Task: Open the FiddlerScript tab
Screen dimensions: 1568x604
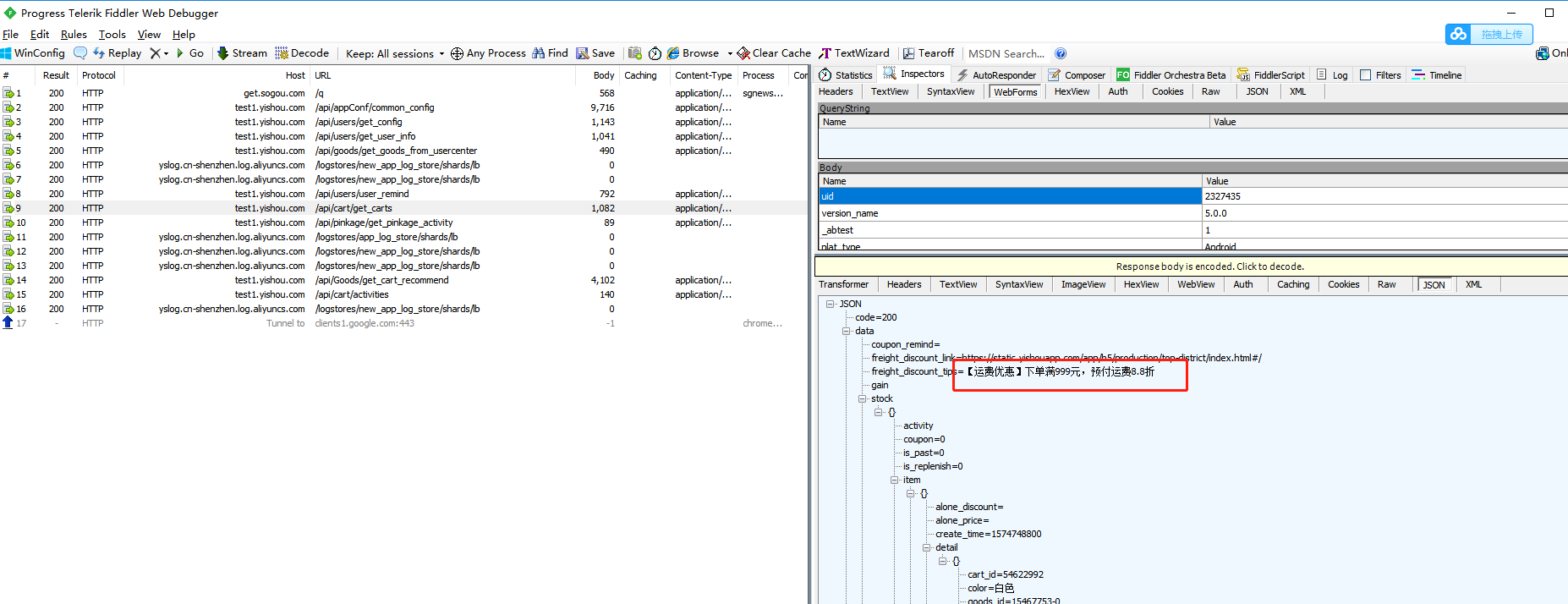Action: click(1270, 75)
